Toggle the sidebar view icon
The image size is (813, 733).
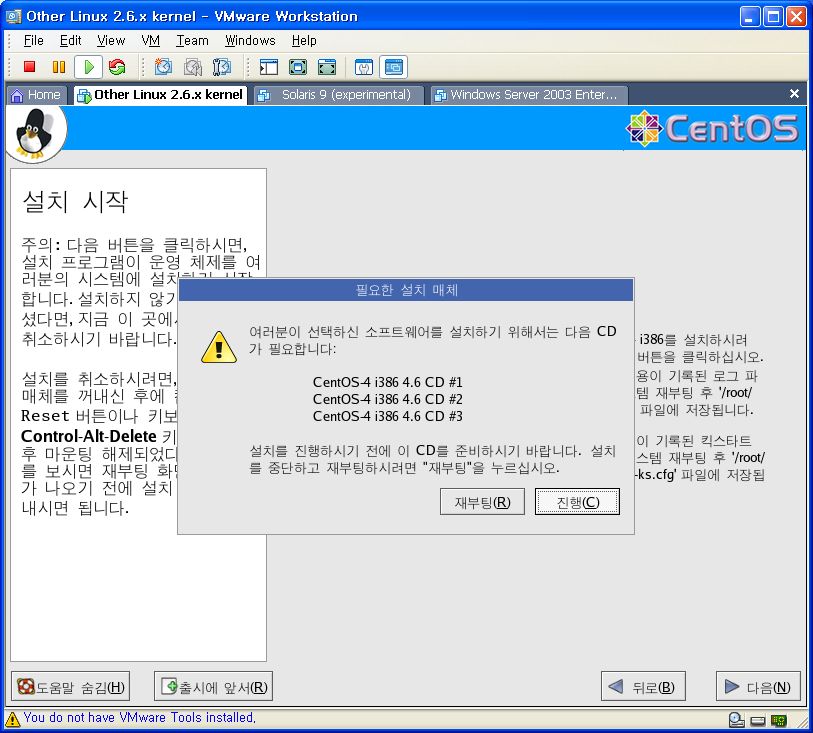(268, 67)
